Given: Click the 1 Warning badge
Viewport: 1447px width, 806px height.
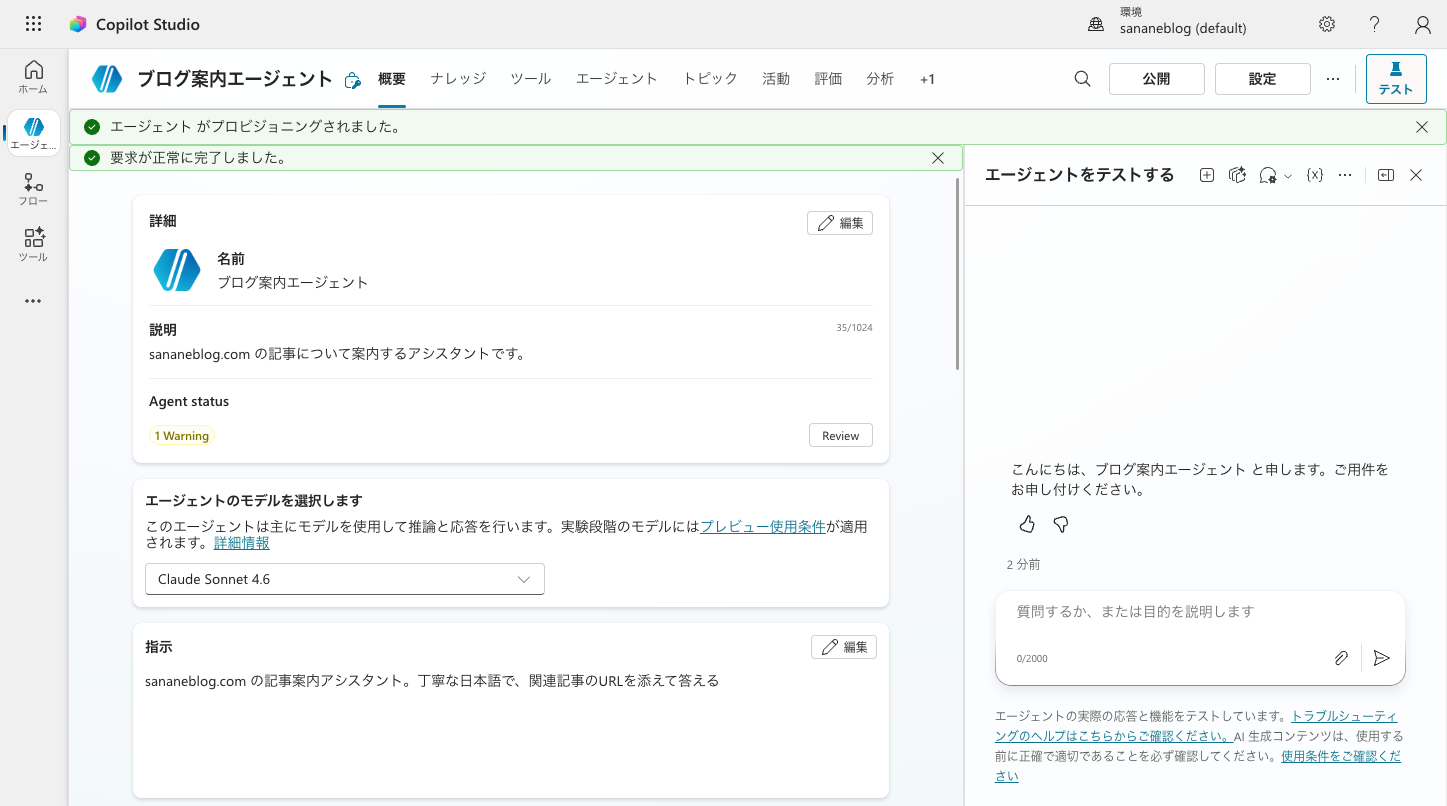Looking at the screenshot, I should click(182, 436).
